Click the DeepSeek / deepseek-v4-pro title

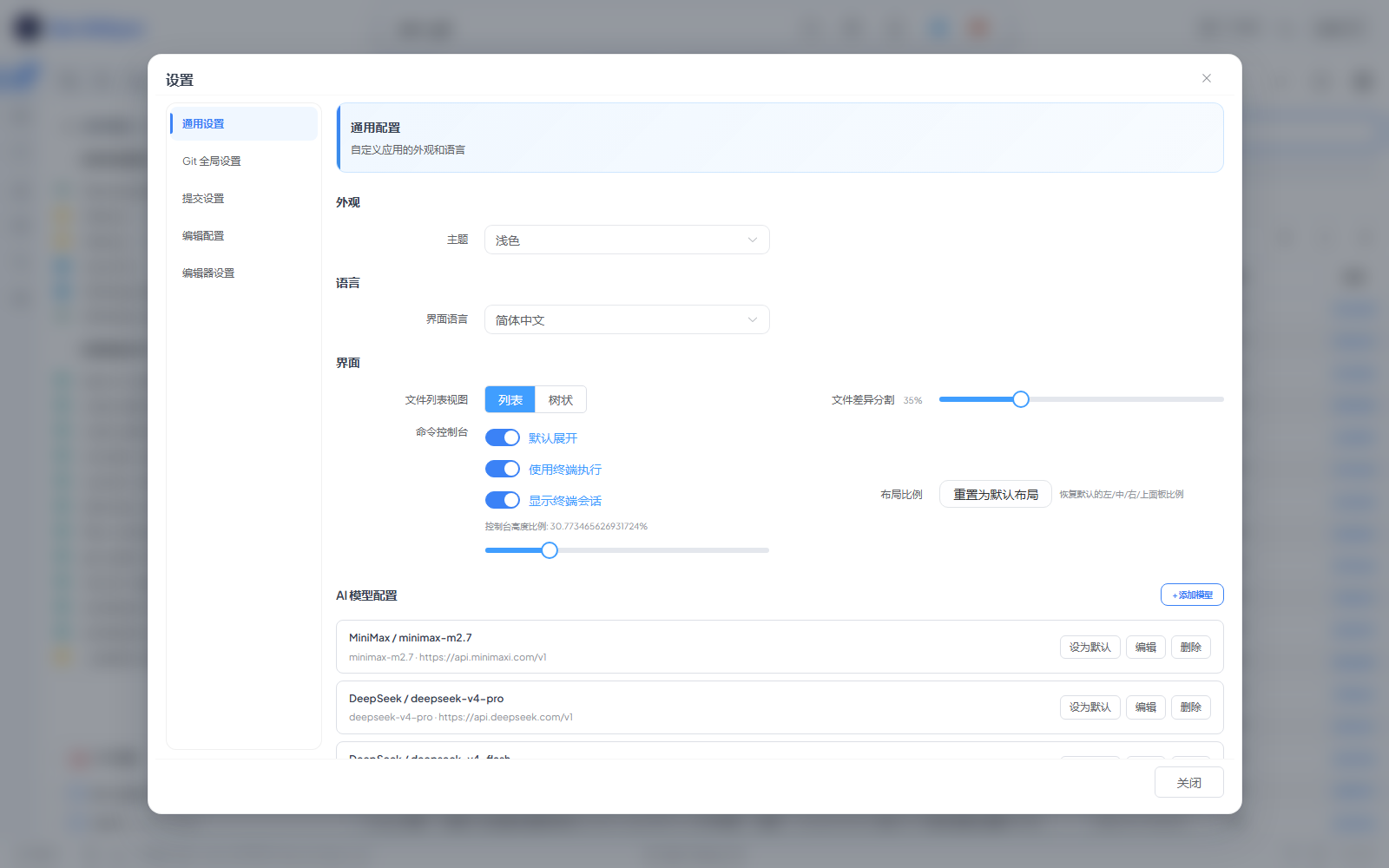pyautogui.click(x=426, y=699)
